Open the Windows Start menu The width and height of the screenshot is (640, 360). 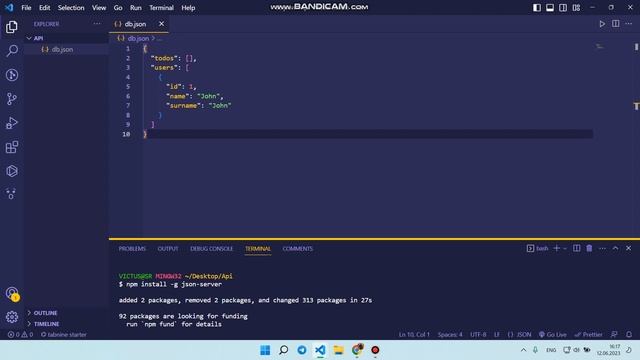[265, 350]
